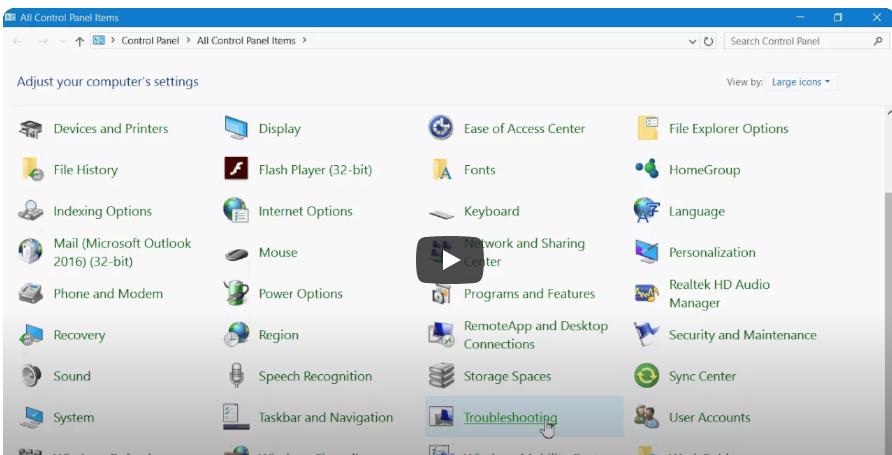Screen dimensions: 892x455
Task: Open the Power Options icon
Action: (236, 293)
